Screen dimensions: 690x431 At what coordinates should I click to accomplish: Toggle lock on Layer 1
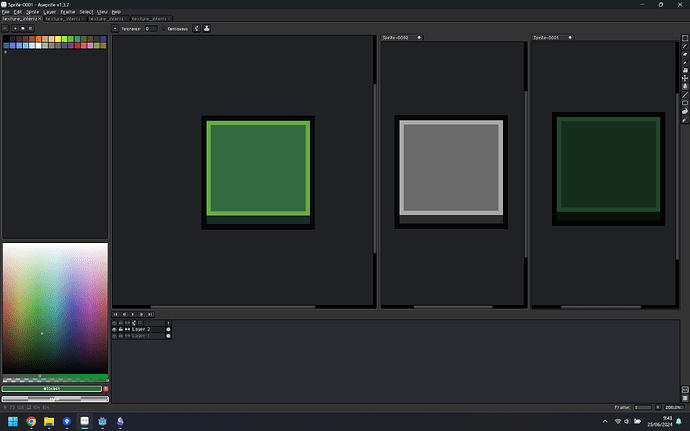[x=121, y=336]
